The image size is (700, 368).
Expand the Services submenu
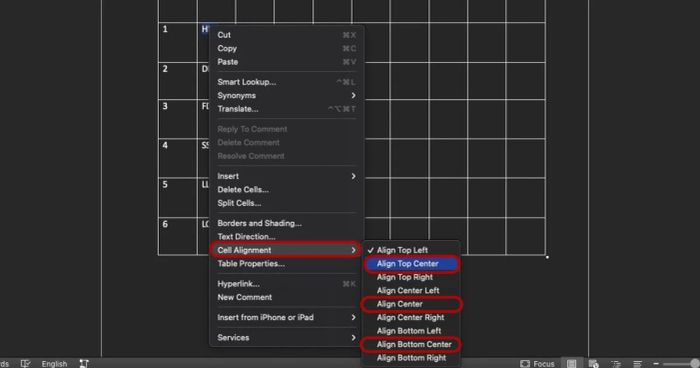(287, 337)
